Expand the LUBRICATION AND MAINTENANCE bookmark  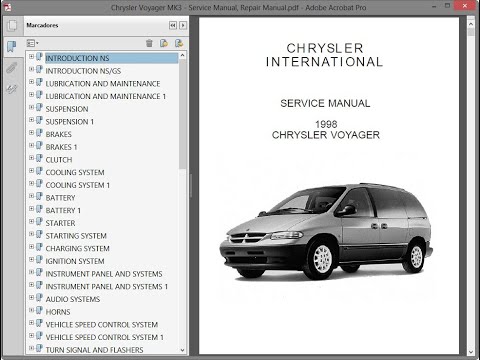pos(31,82)
